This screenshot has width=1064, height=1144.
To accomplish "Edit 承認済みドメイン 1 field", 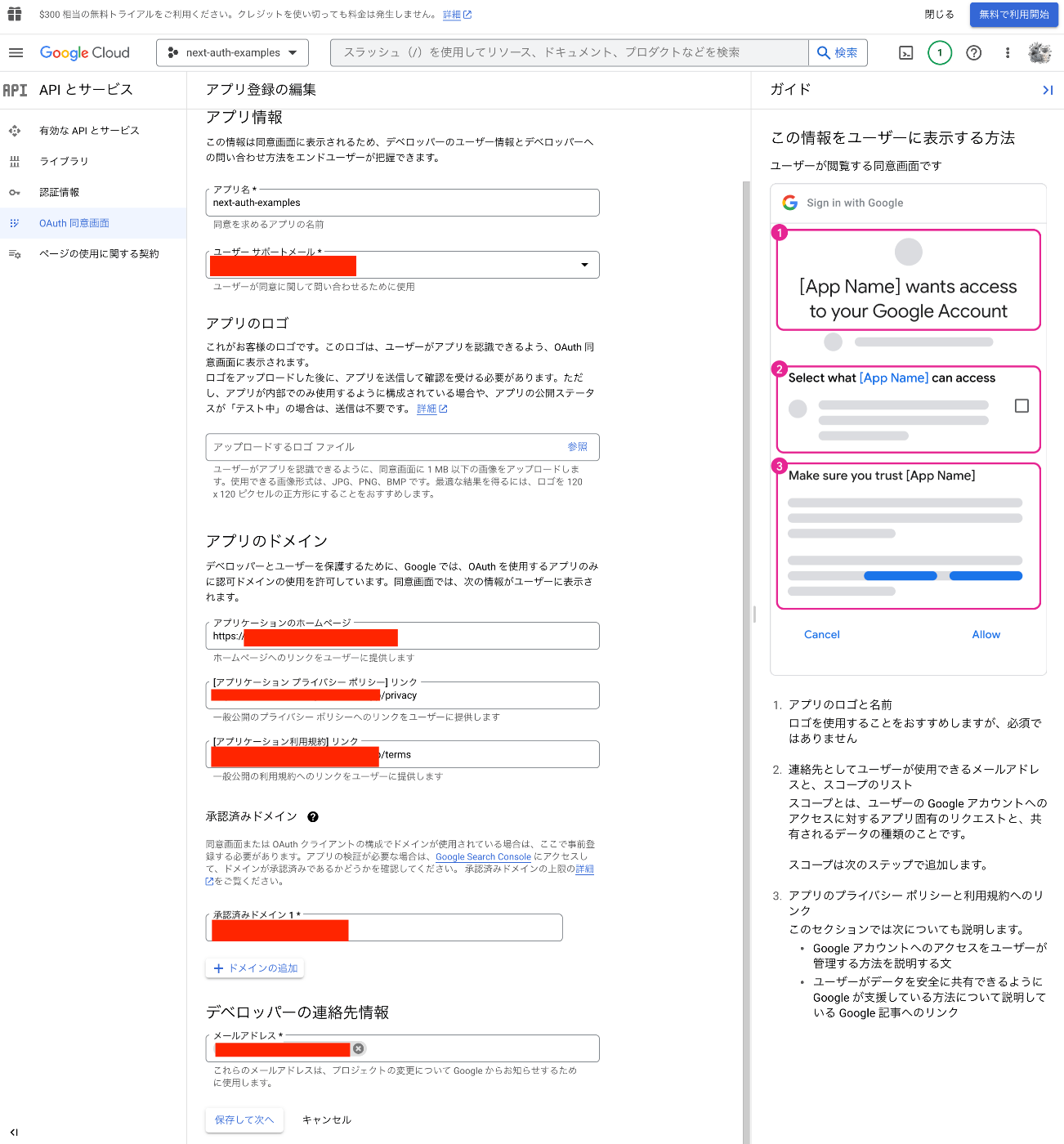I will [384, 927].
